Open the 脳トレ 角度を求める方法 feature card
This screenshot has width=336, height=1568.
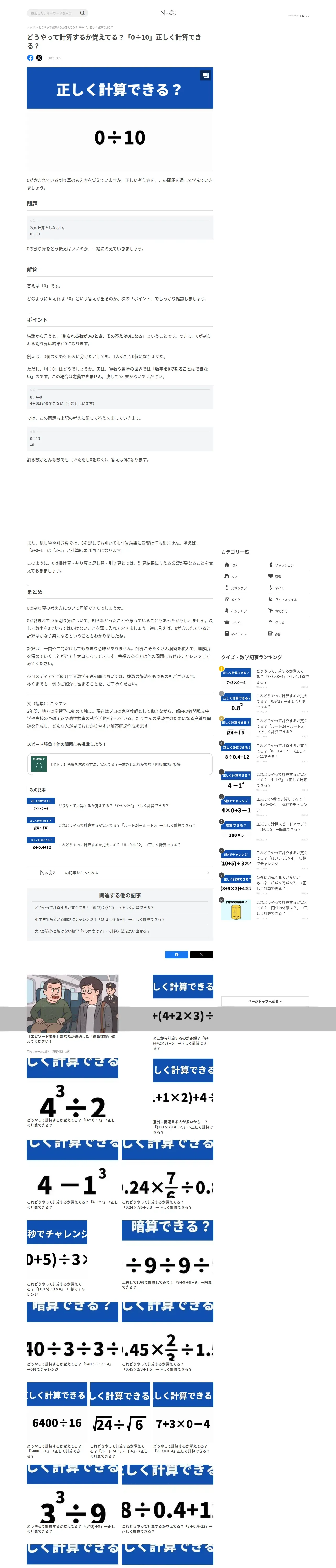120,764
